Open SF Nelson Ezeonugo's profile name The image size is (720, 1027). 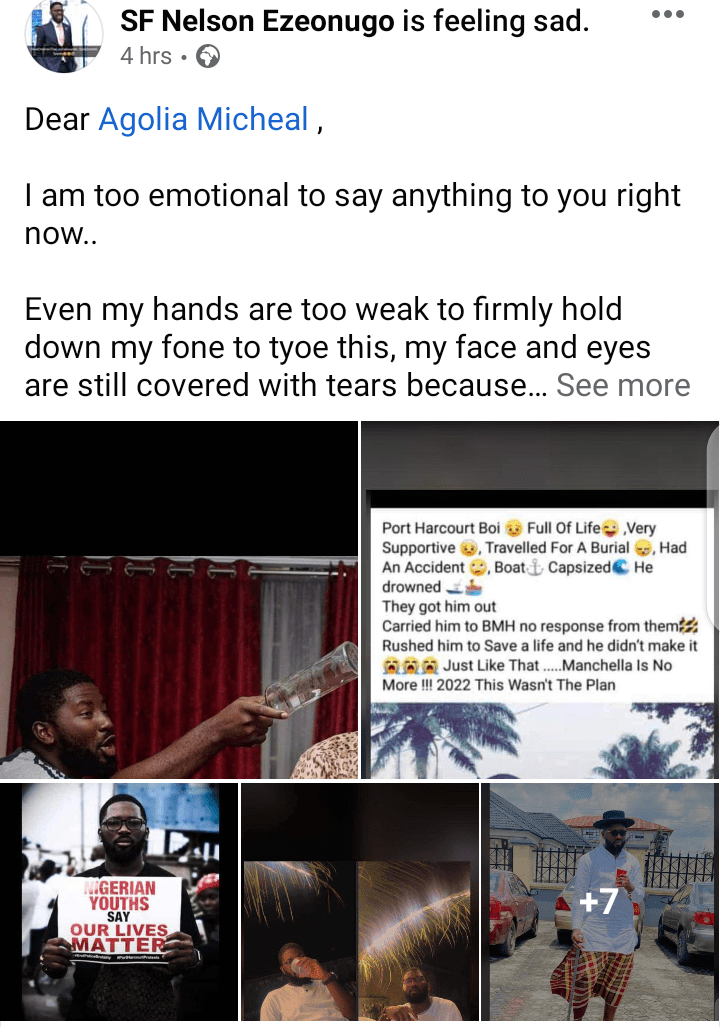pos(257,21)
